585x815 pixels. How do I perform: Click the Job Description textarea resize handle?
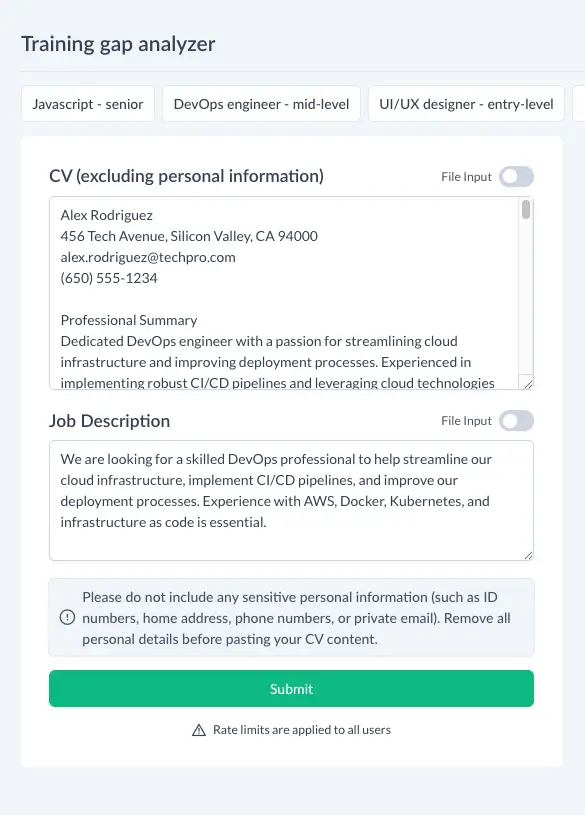[528, 555]
